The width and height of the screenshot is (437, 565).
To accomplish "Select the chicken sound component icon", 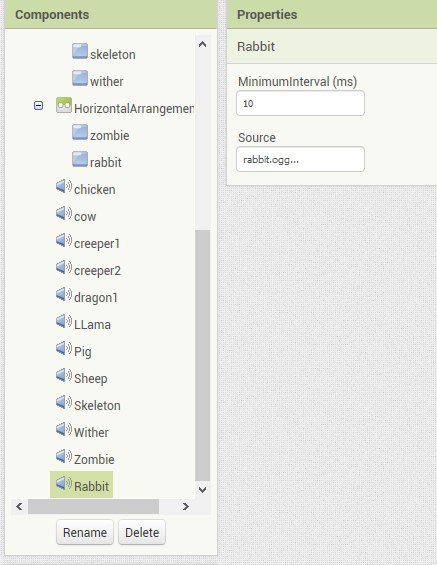I will [x=64, y=187].
